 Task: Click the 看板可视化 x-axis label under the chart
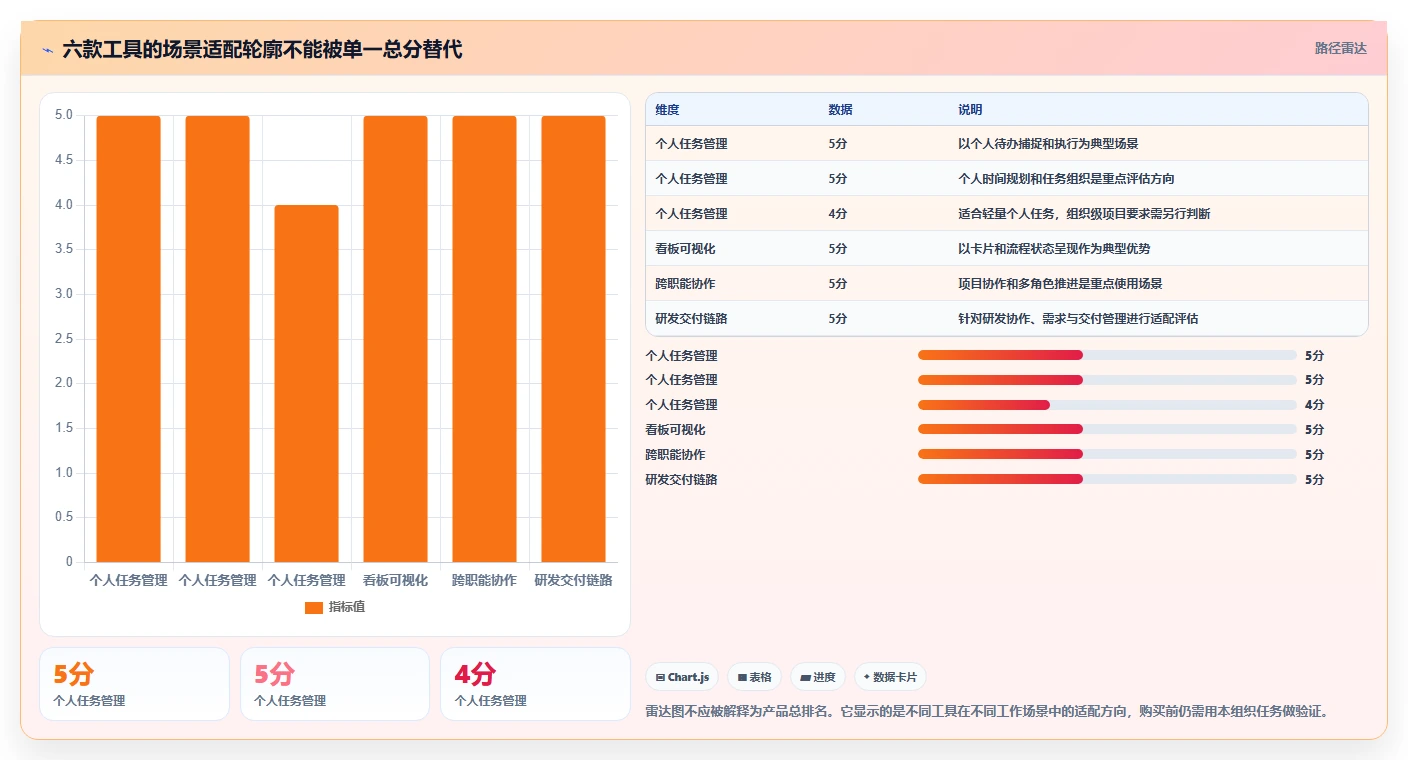[395, 580]
